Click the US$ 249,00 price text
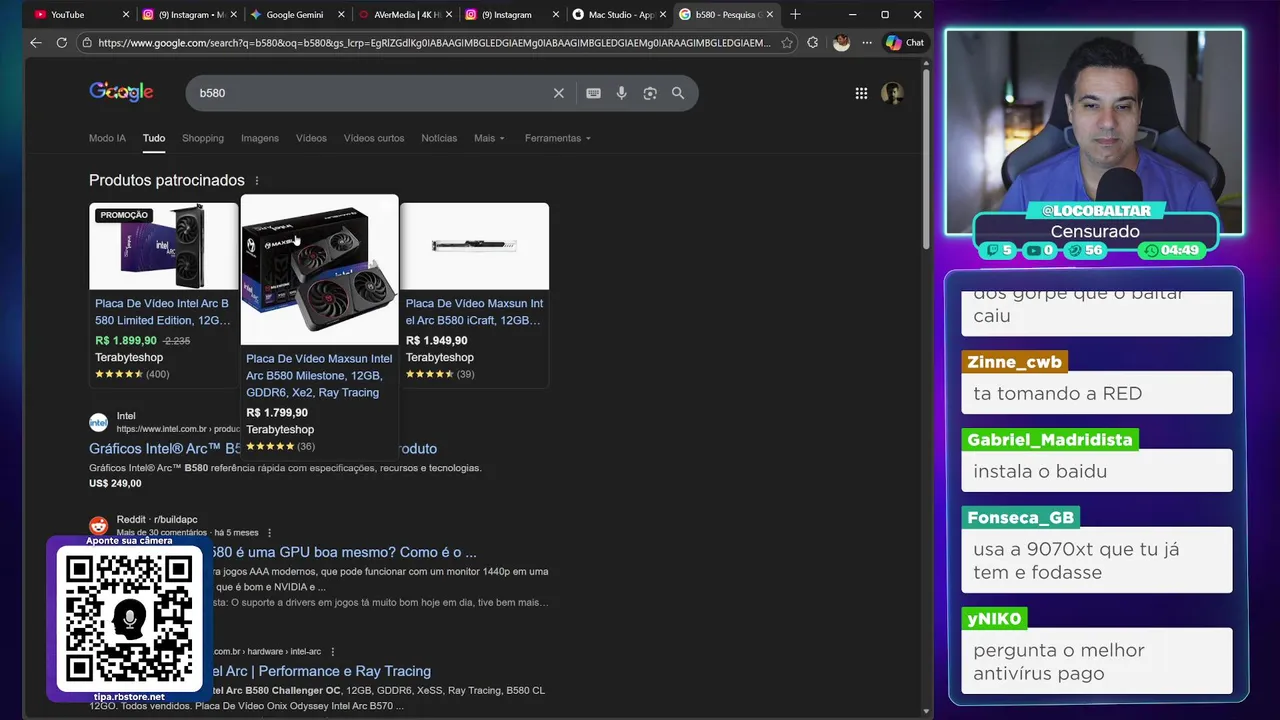Viewport: 1280px width, 720px height. coord(115,484)
